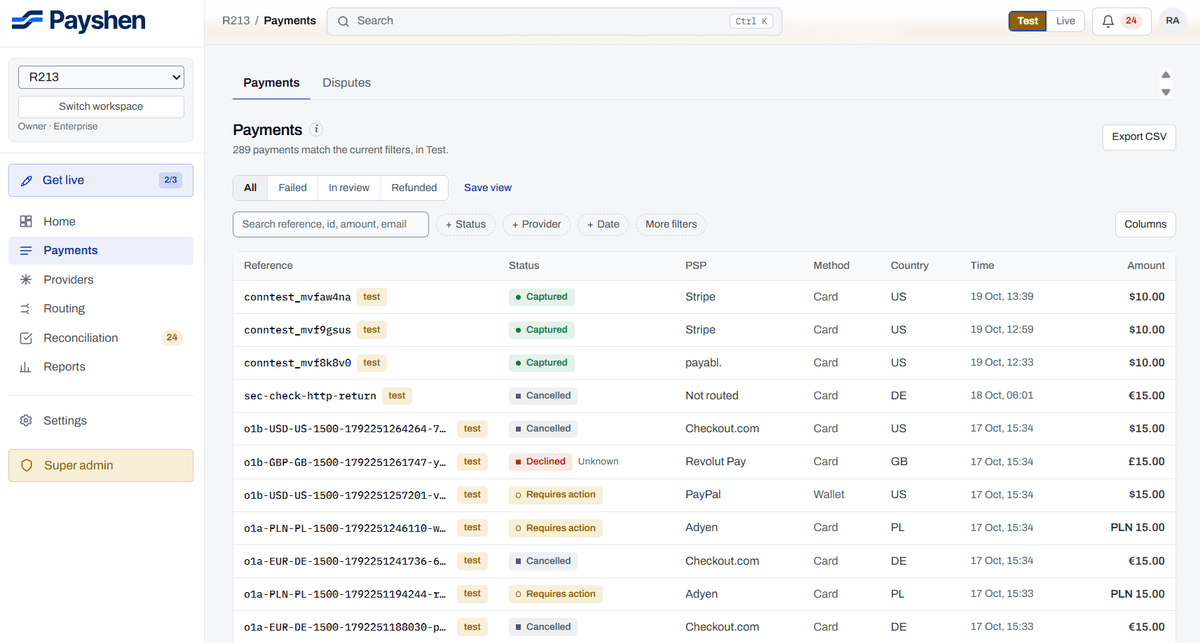The height and width of the screenshot is (643, 1200).
Task: Click the Get live rocket item
Action: (101, 180)
